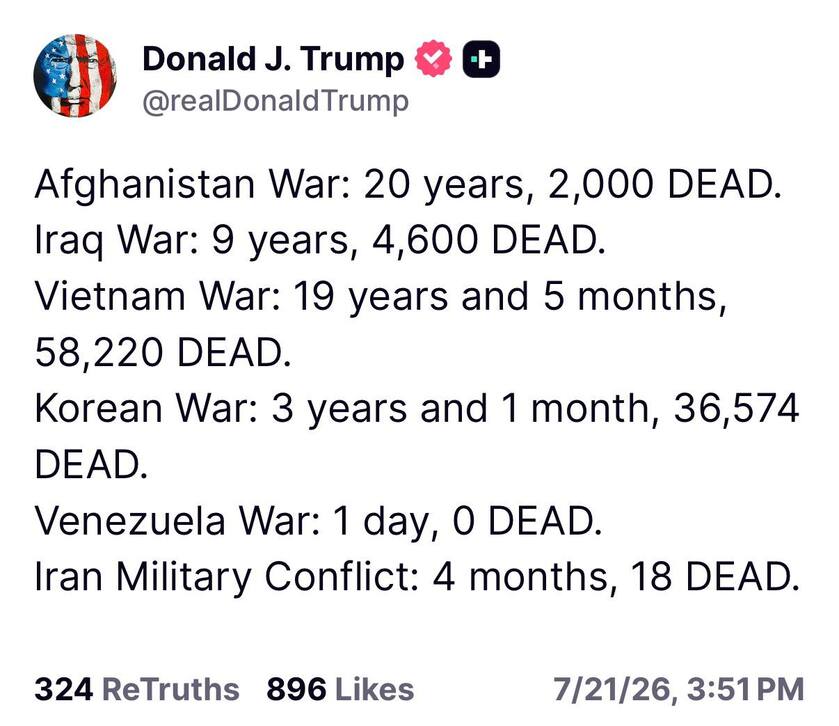Open the Donald J. Trump display name
This screenshot has width=839, height=726.
click(273, 59)
